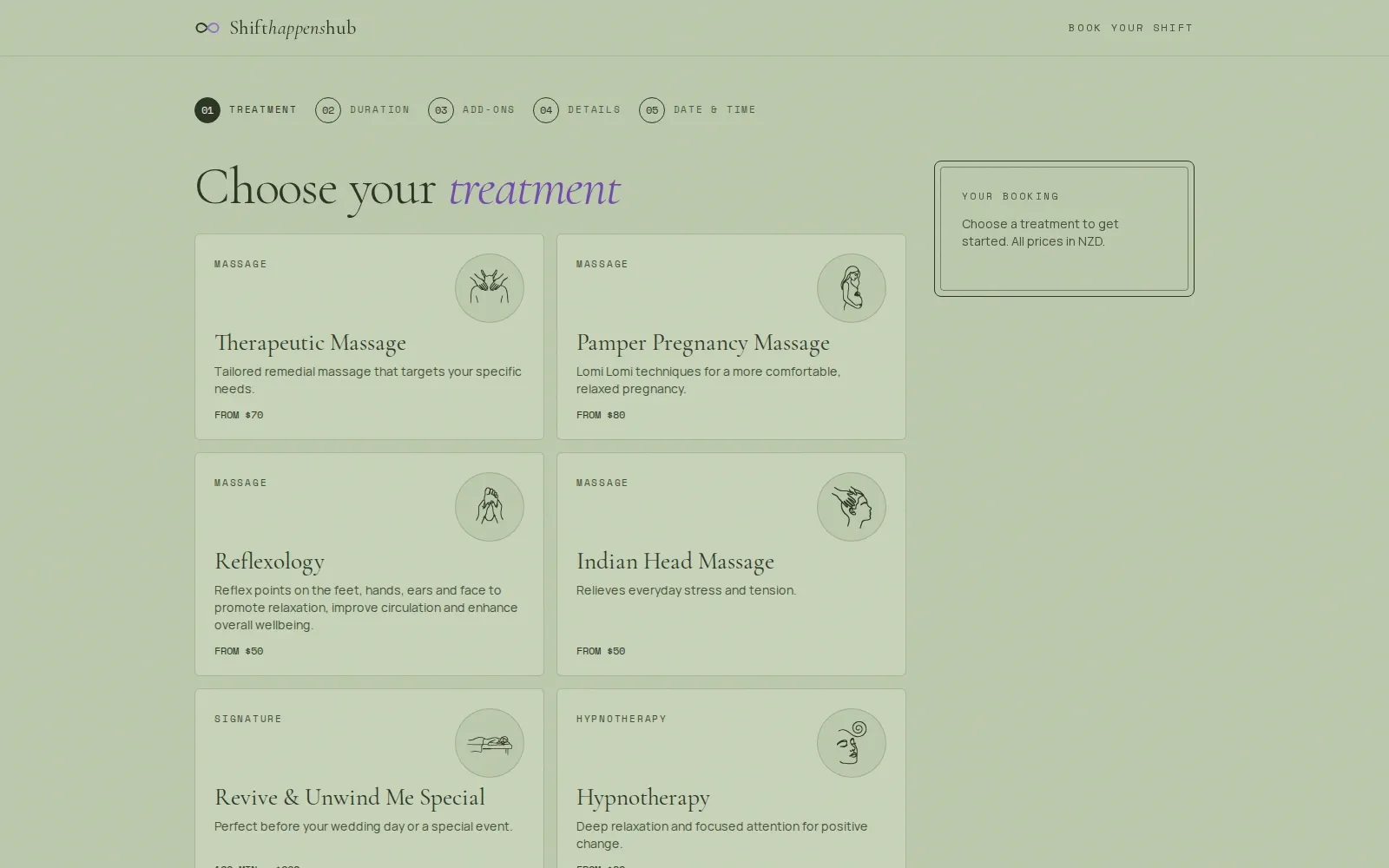Click the Therapeutic Massage shoulders icon
This screenshot has height=868, width=1389.
pyautogui.click(x=490, y=288)
